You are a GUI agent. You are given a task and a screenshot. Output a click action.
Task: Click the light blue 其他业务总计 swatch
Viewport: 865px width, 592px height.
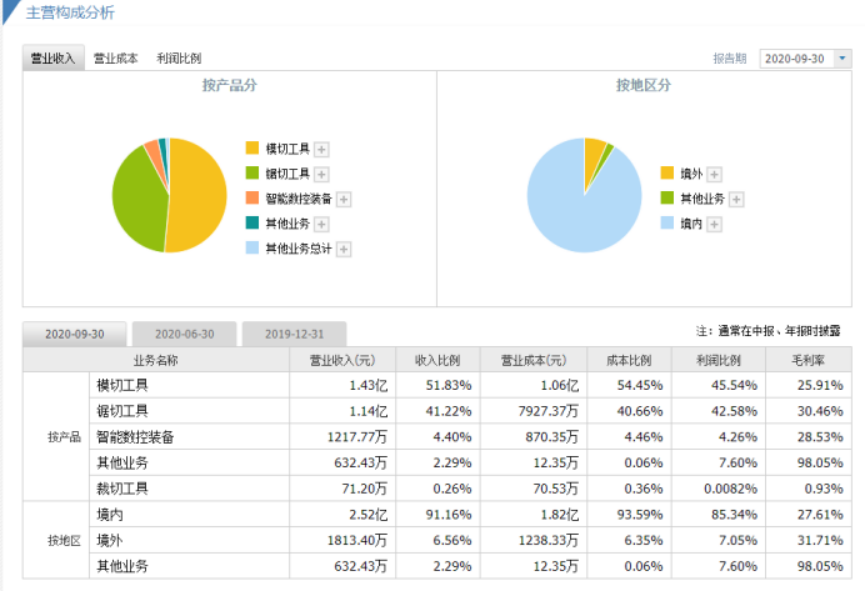pos(252,248)
